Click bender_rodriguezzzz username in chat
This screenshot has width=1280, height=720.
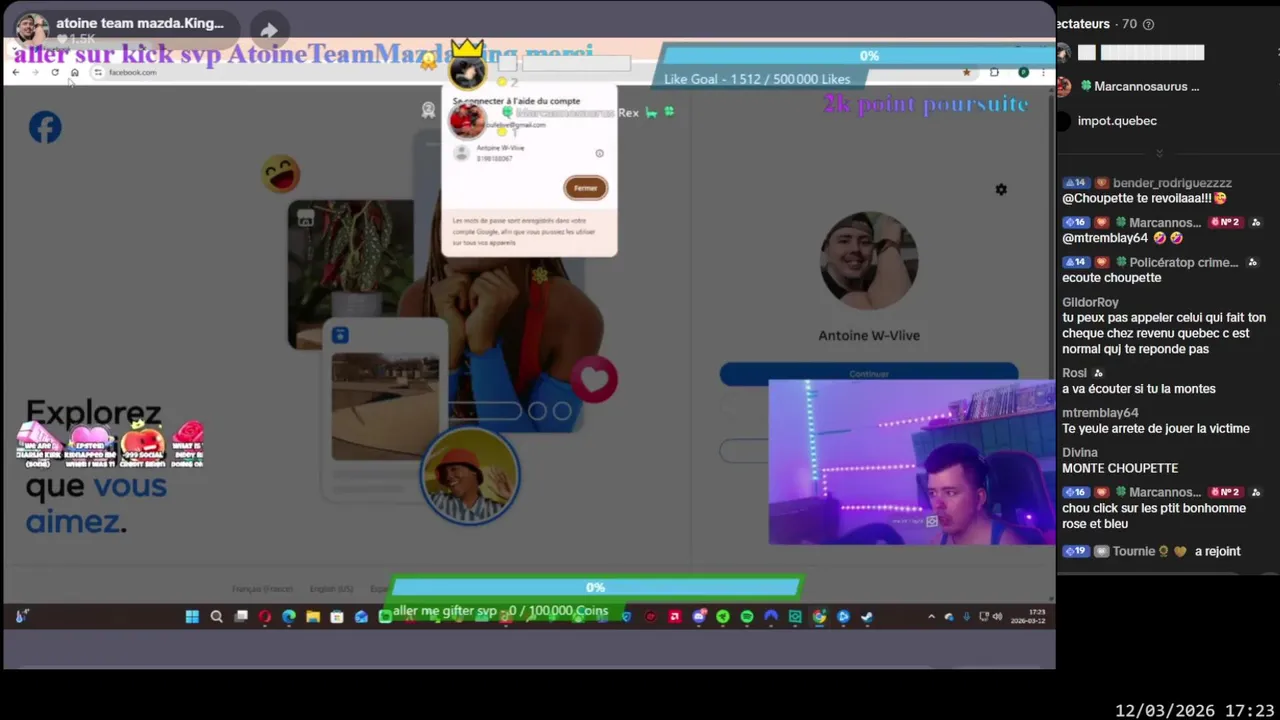(x=1172, y=183)
